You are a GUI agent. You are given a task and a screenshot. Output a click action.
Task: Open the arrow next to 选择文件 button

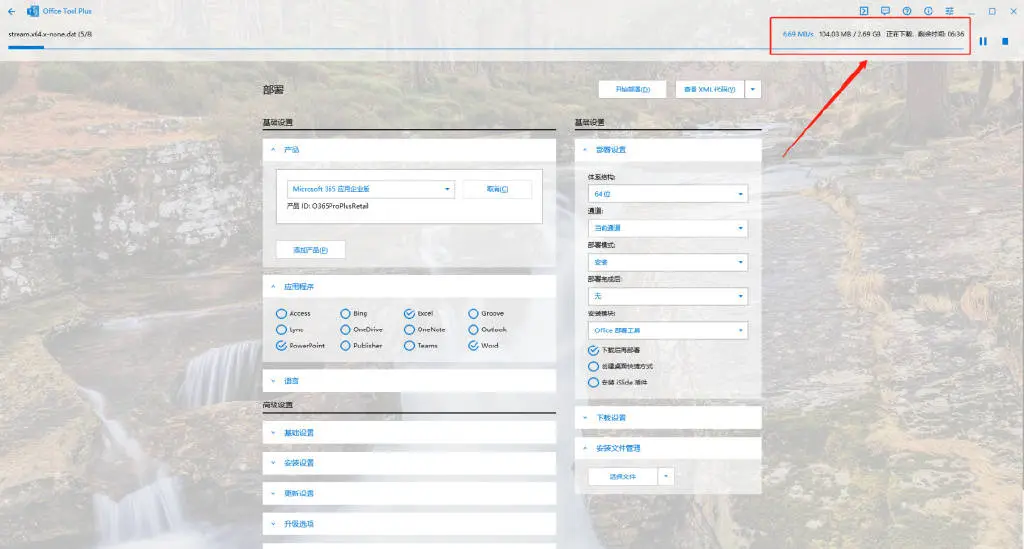(665, 477)
